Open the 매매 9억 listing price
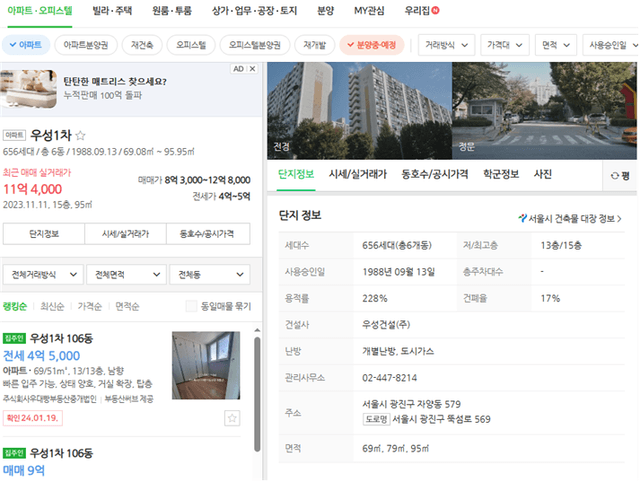 [x=24, y=471]
